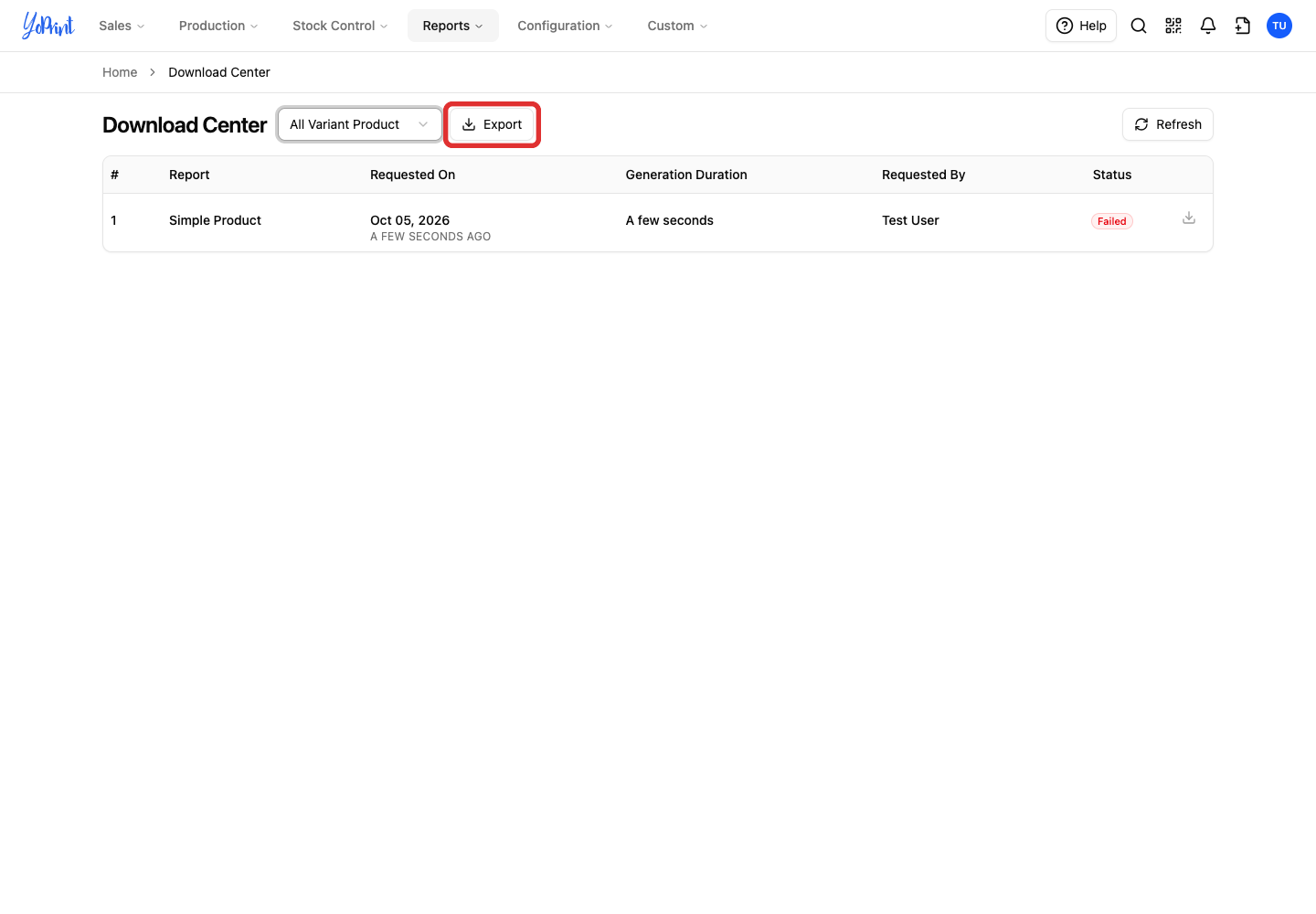Viewport: 1316px width, 914px height.
Task: Expand the Custom menu
Action: (677, 26)
